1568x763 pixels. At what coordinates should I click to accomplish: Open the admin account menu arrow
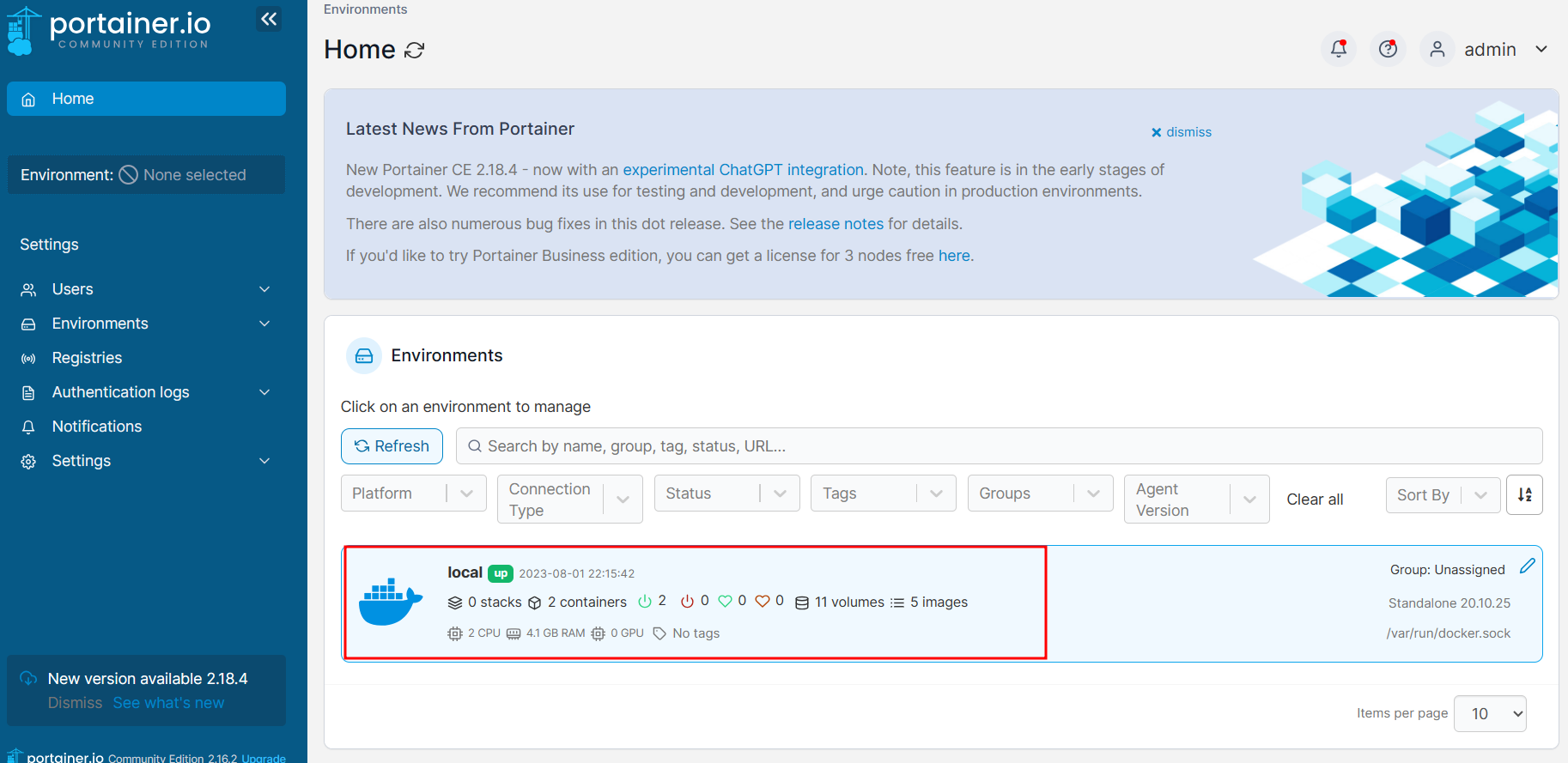tap(1541, 50)
